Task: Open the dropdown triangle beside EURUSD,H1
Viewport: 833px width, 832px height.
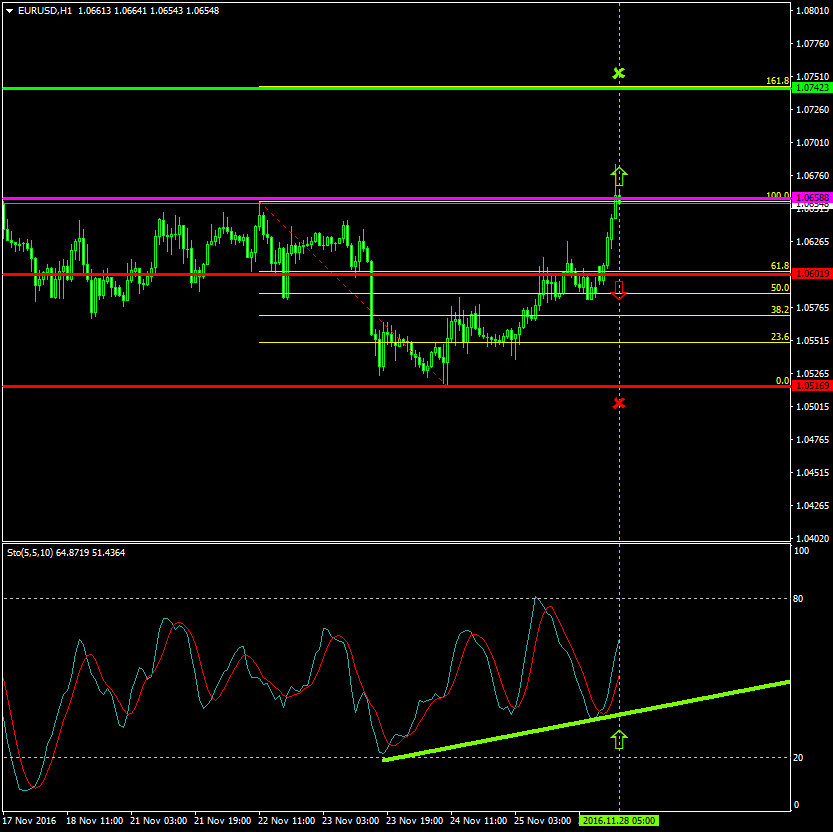Action: [x=9, y=10]
